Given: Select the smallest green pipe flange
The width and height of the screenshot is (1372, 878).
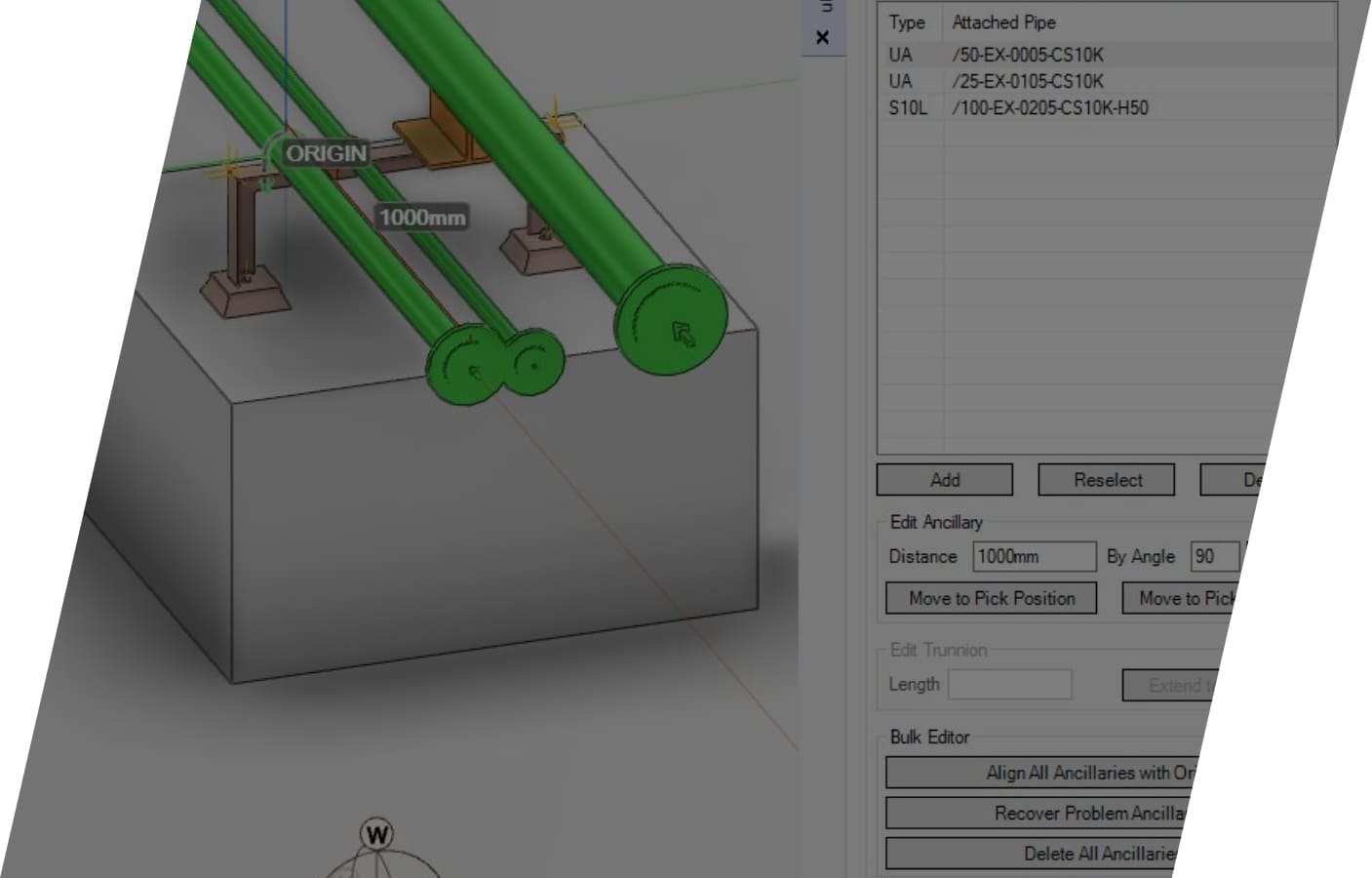Looking at the screenshot, I should pos(533,362).
